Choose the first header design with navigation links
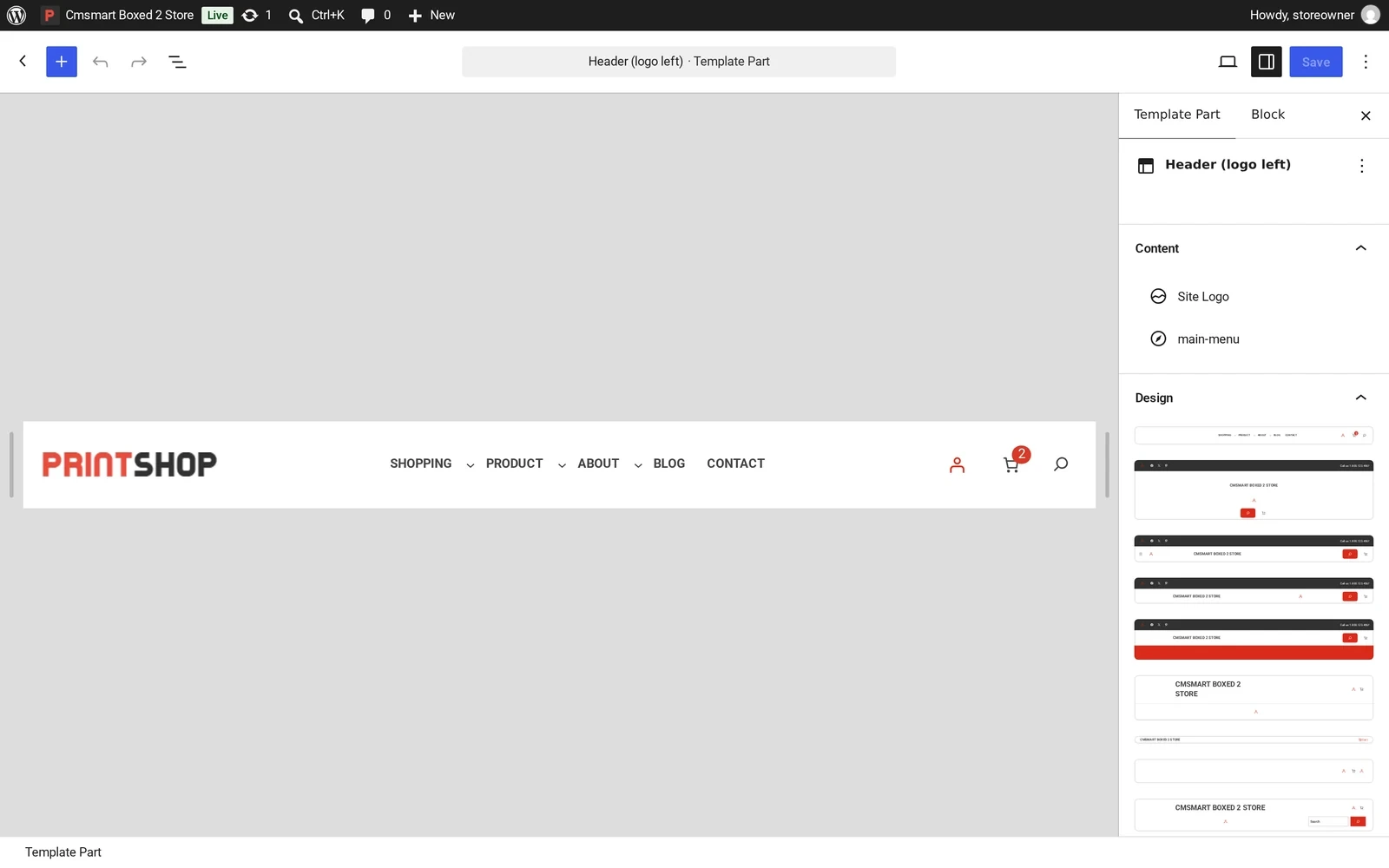This screenshot has height=868, width=1389. [1254, 435]
